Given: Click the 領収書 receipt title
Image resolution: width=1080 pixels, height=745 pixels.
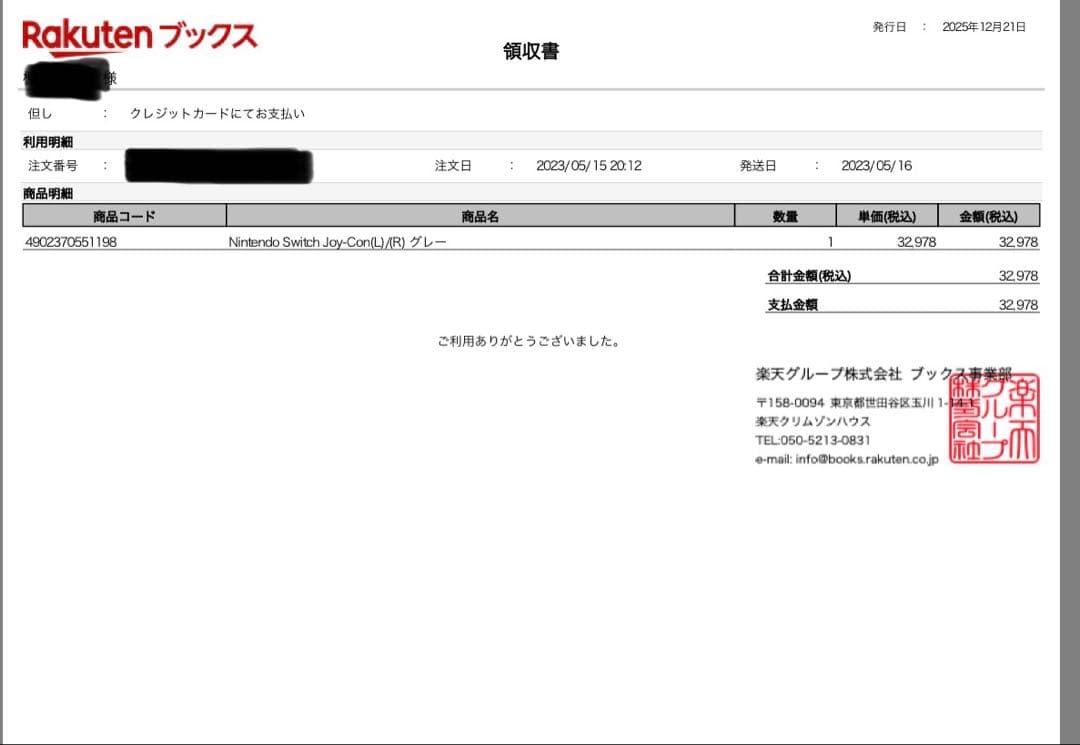Looking at the screenshot, I should click(528, 51).
